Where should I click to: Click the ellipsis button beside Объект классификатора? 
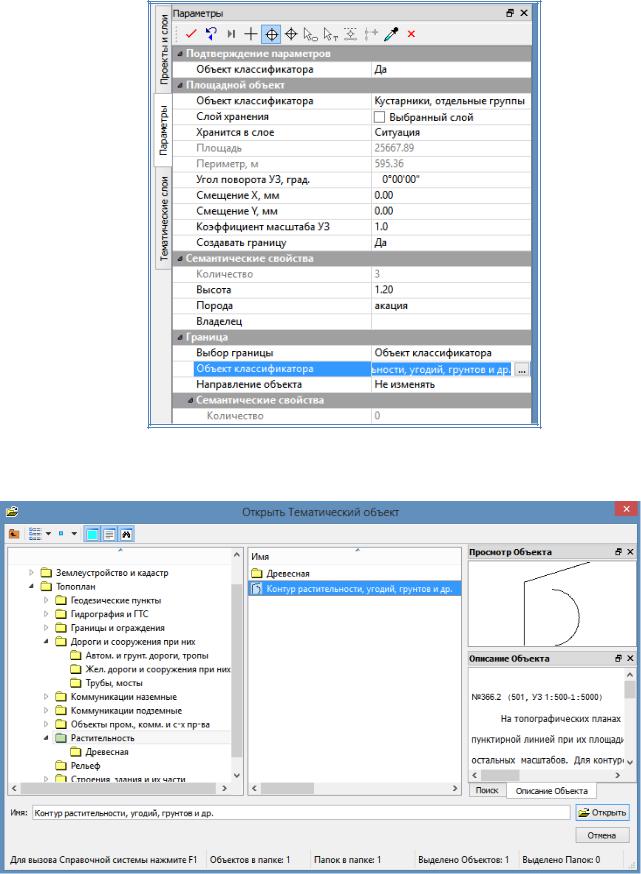522,370
